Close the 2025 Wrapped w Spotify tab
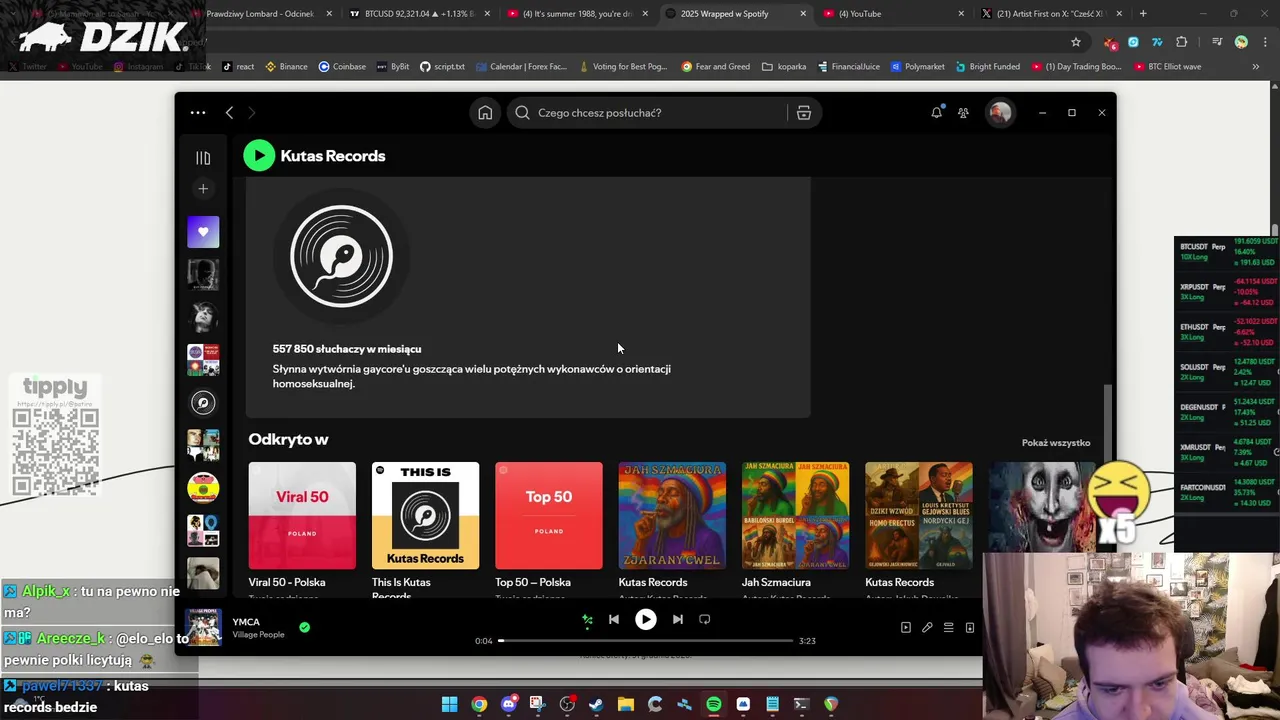 click(x=803, y=14)
